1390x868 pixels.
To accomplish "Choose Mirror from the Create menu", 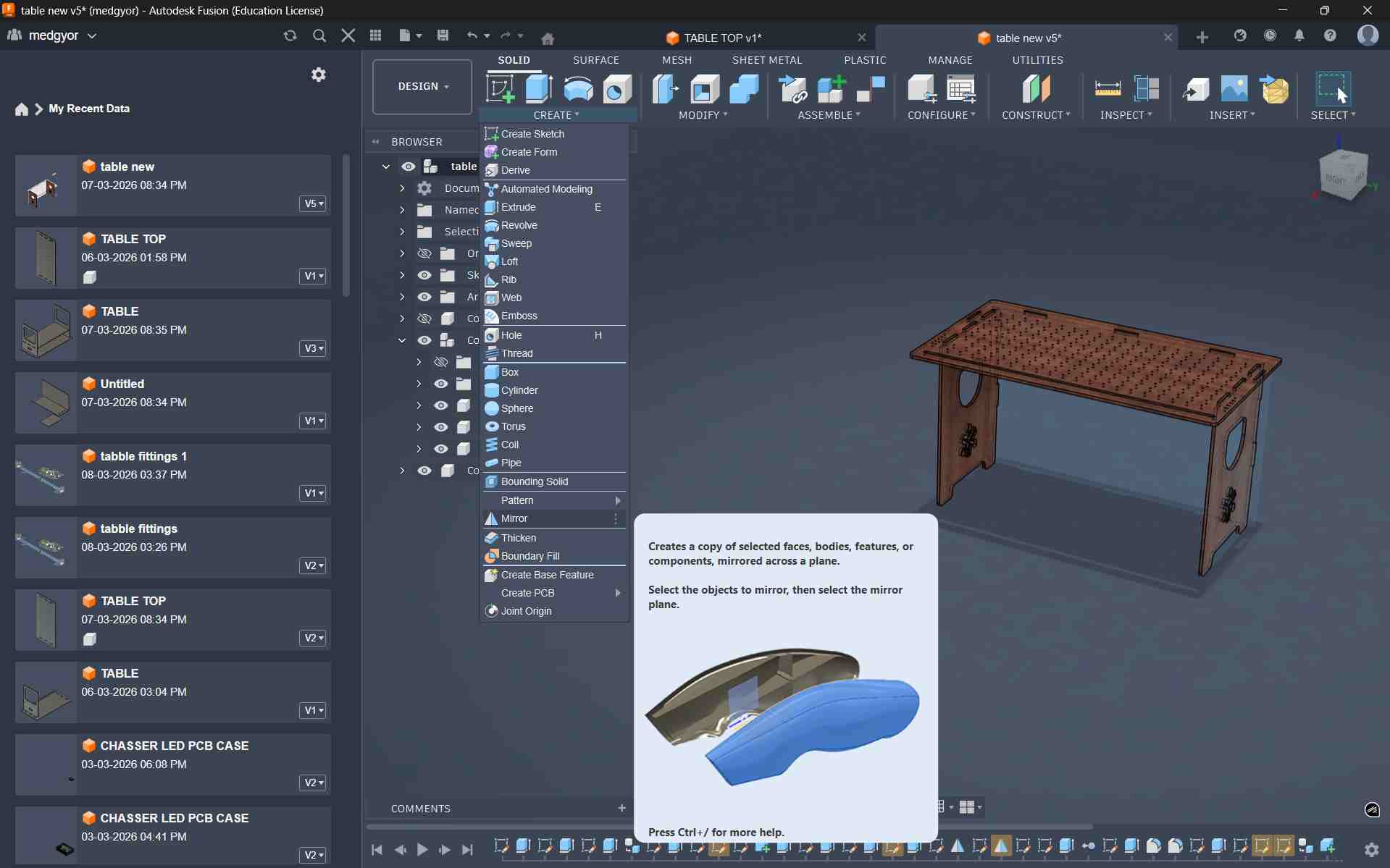I will (514, 518).
